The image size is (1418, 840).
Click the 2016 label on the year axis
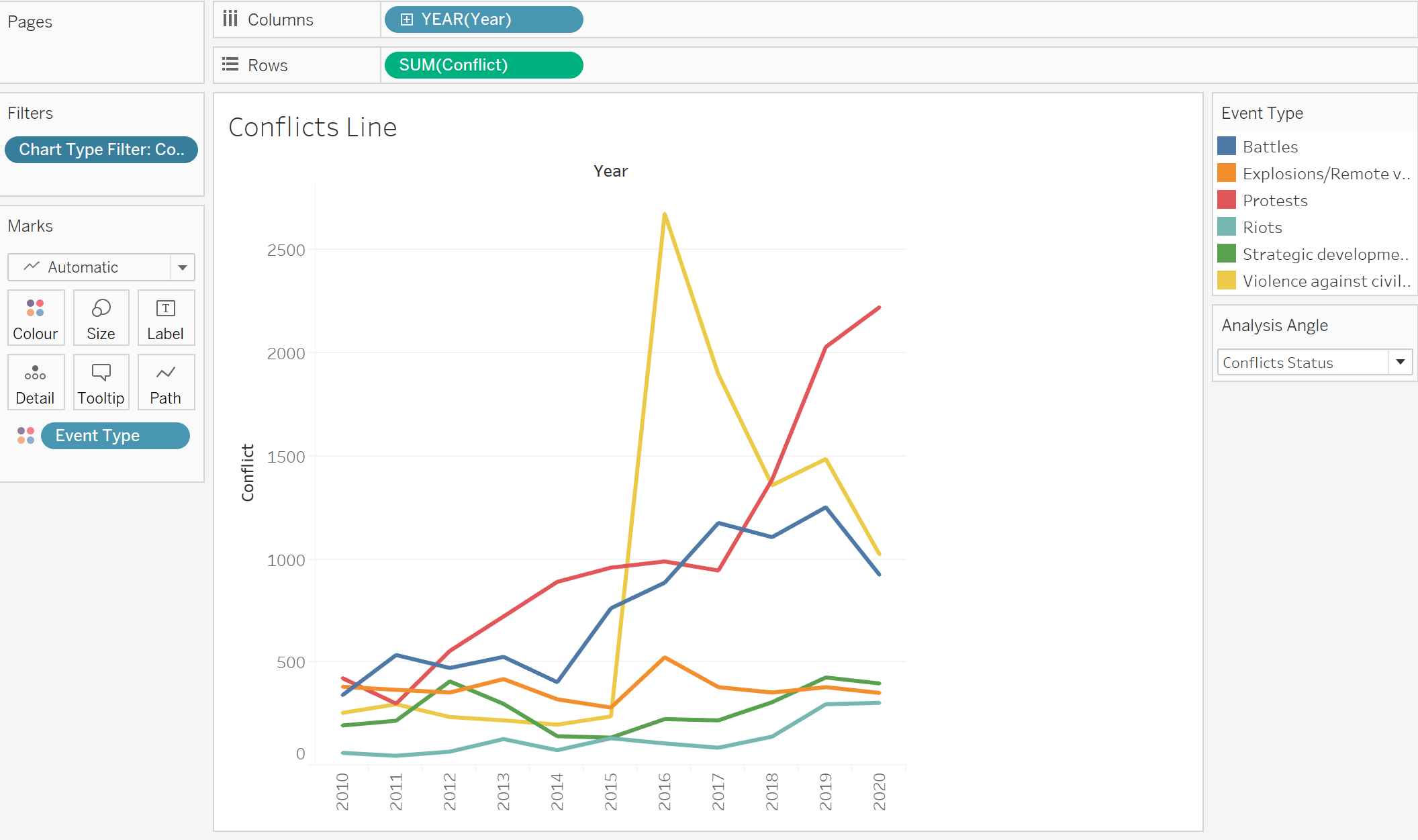664,791
